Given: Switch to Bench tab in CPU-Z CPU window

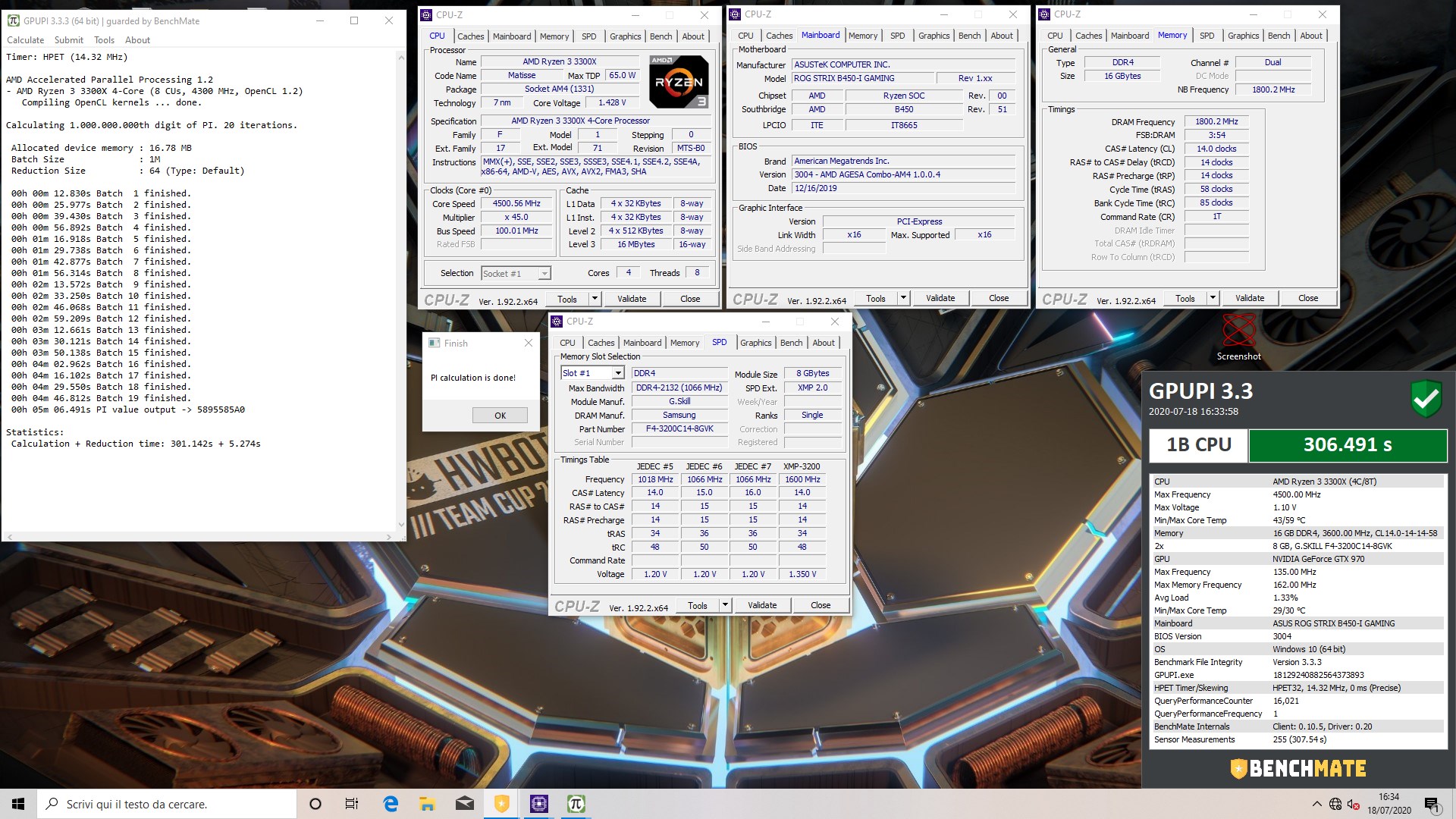Looking at the screenshot, I should point(661,36).
